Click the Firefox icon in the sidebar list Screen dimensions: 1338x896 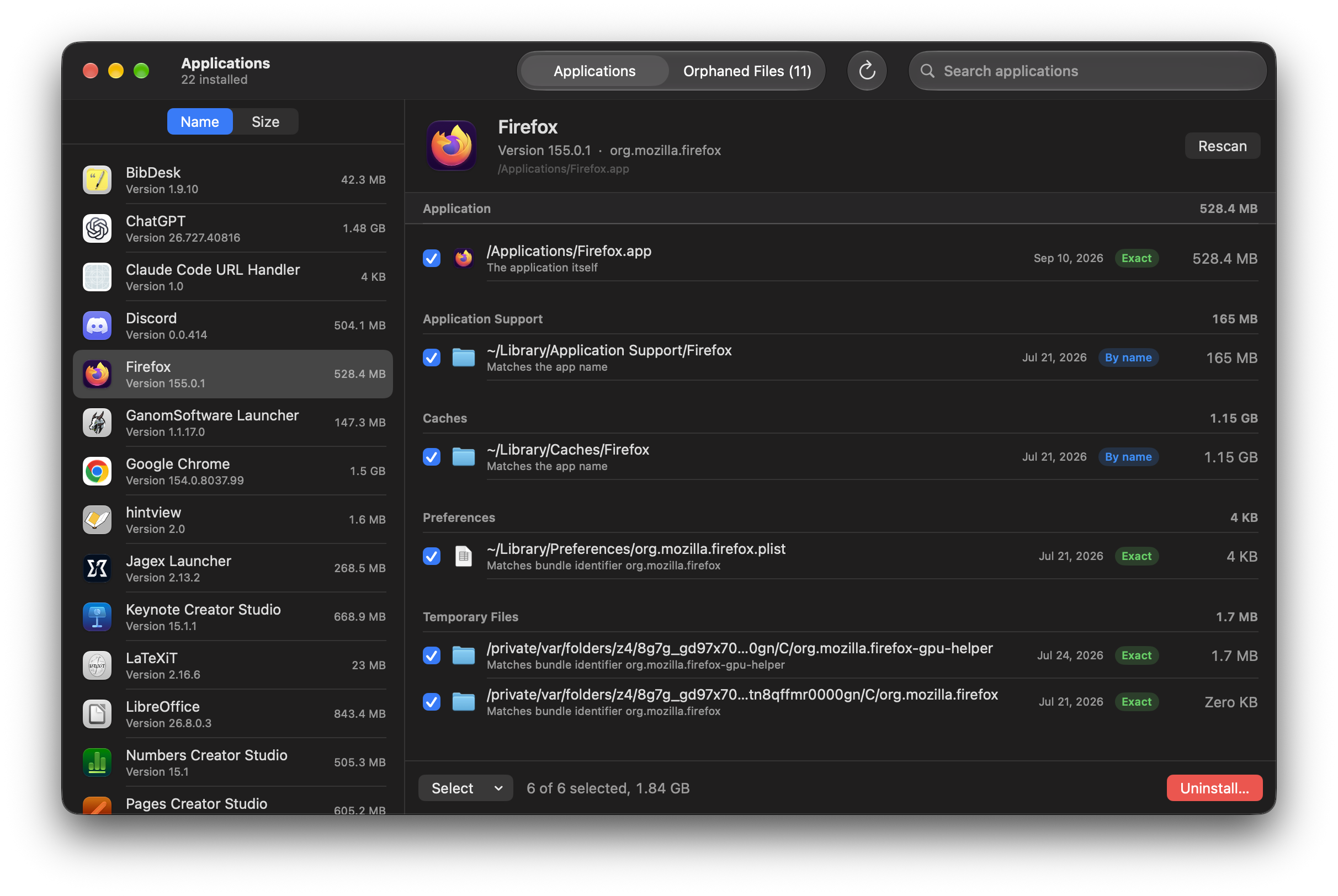tap(97, 374)
